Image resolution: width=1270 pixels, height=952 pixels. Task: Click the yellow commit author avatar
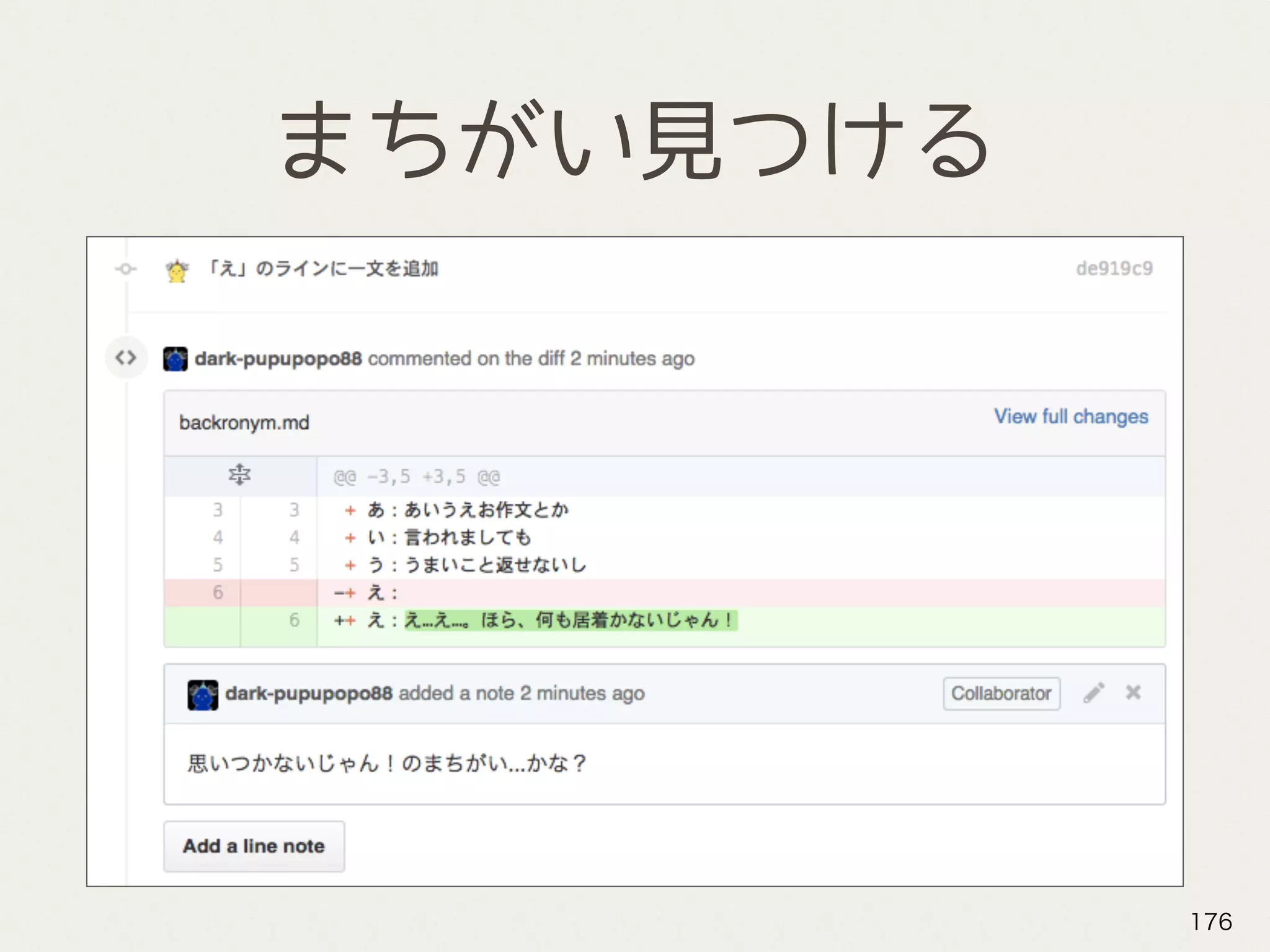coord(177,271)
